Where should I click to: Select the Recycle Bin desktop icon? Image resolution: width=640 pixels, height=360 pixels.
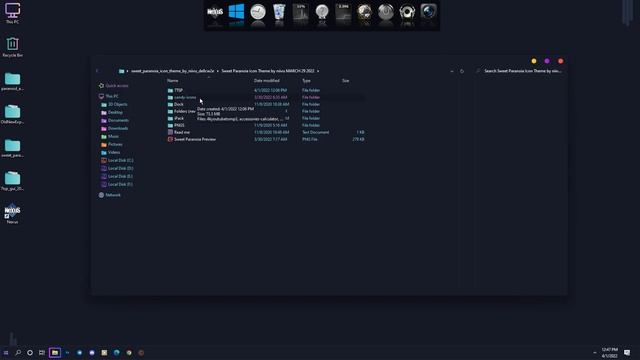click(x=12, y=47)
